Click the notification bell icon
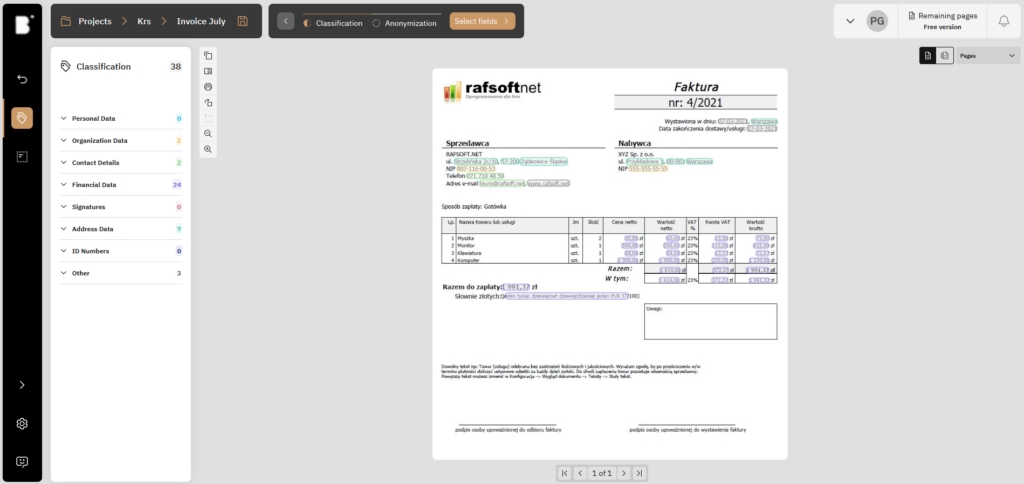This screenshot has width=1024, height=484. click(1004, 21)
